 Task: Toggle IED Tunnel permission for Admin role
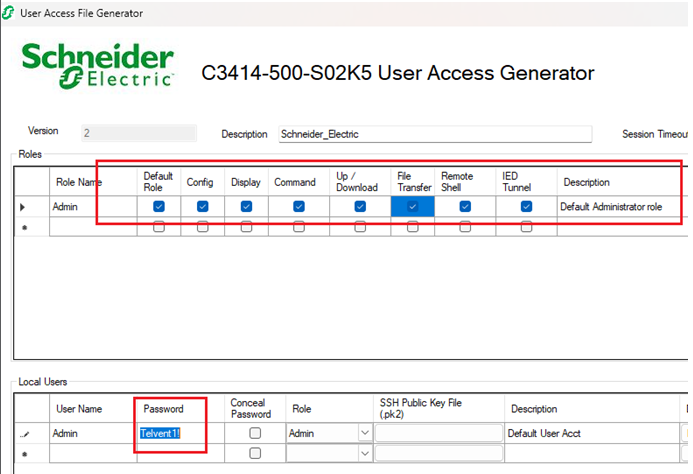click(x=526, y=206)
